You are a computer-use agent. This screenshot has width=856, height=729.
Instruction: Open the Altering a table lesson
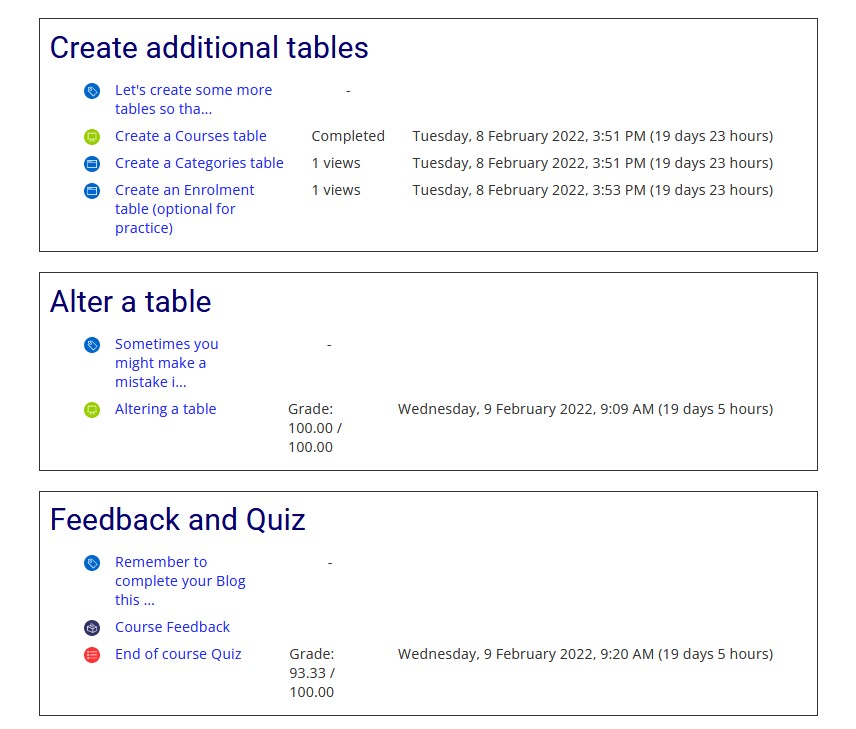tap(165, 409)
